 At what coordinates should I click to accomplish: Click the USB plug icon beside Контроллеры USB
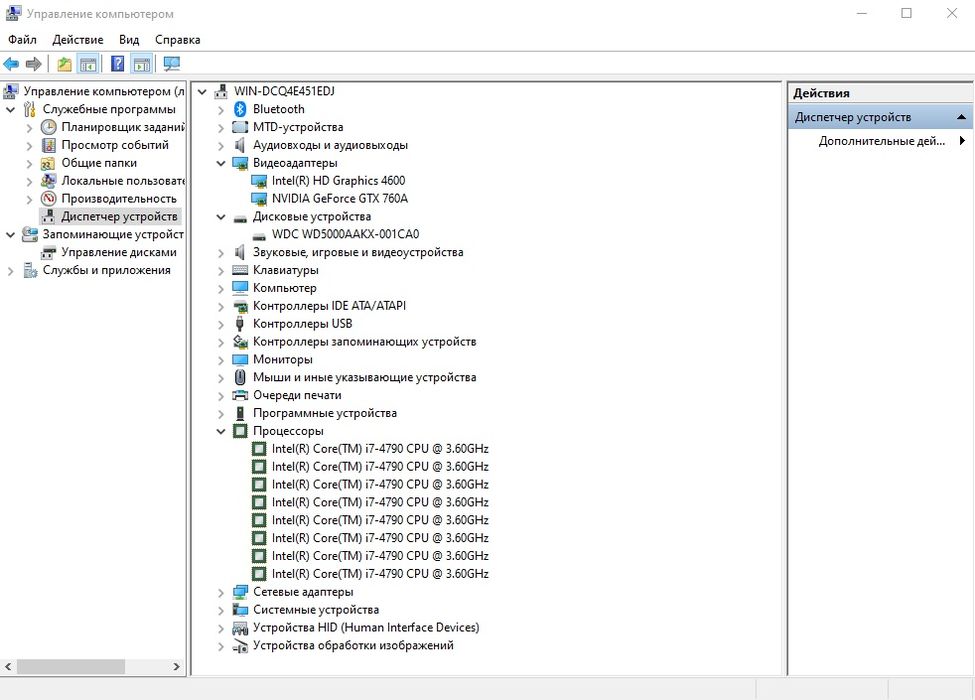(x=240, y=323)
